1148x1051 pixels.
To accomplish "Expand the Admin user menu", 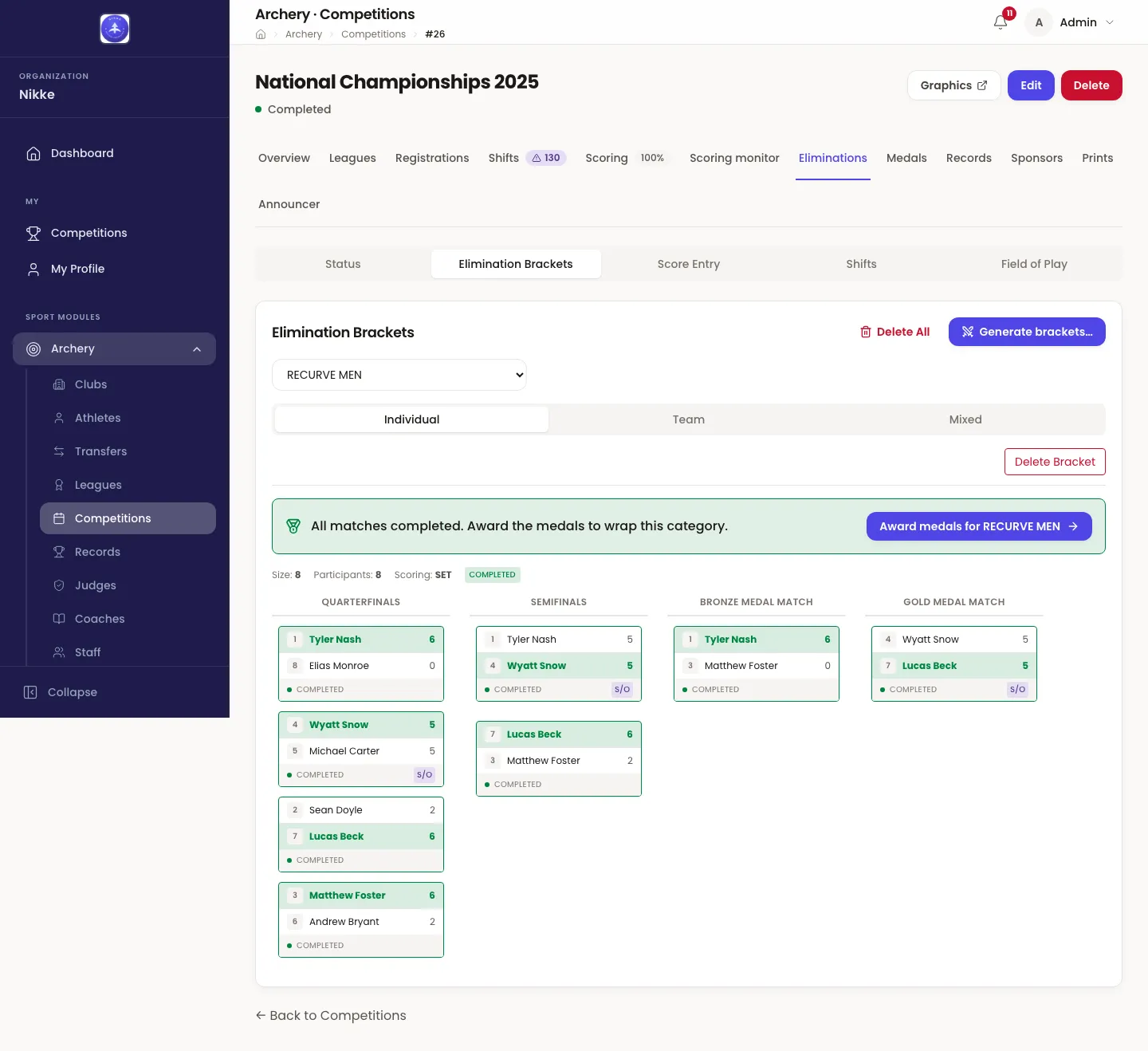I will (x=1071, y=22).
